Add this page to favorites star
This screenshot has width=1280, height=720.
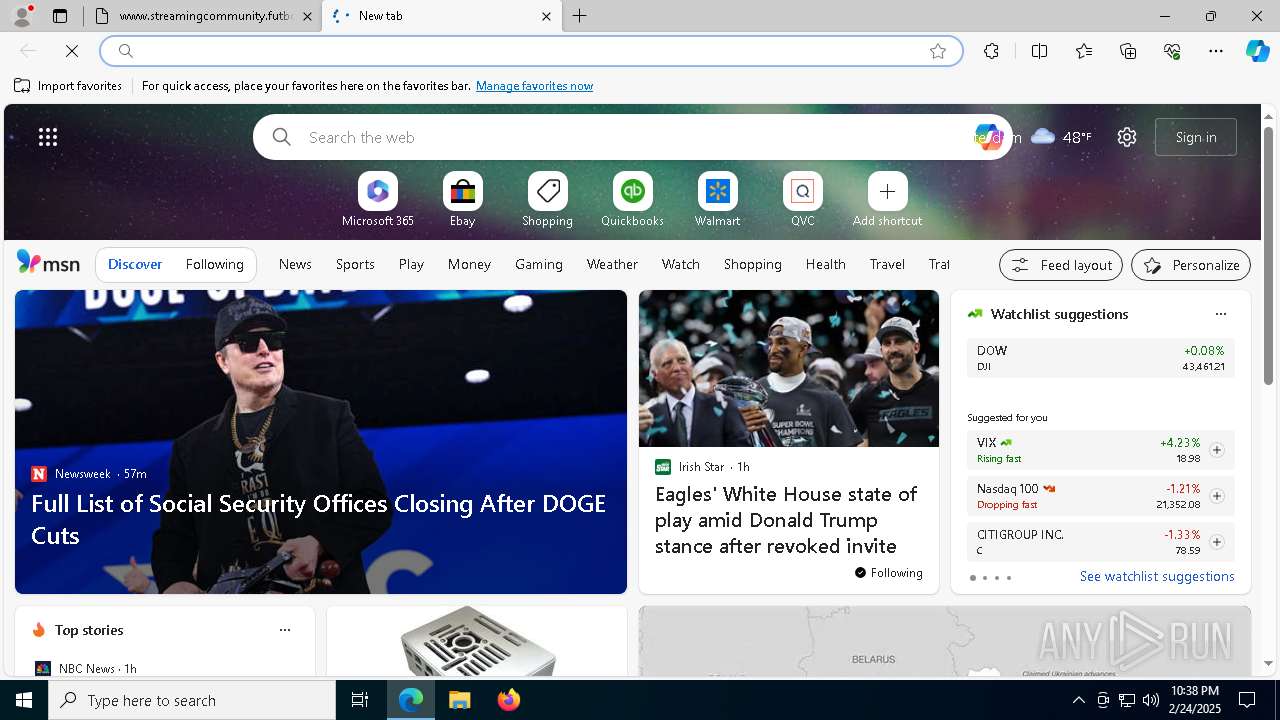937,51
